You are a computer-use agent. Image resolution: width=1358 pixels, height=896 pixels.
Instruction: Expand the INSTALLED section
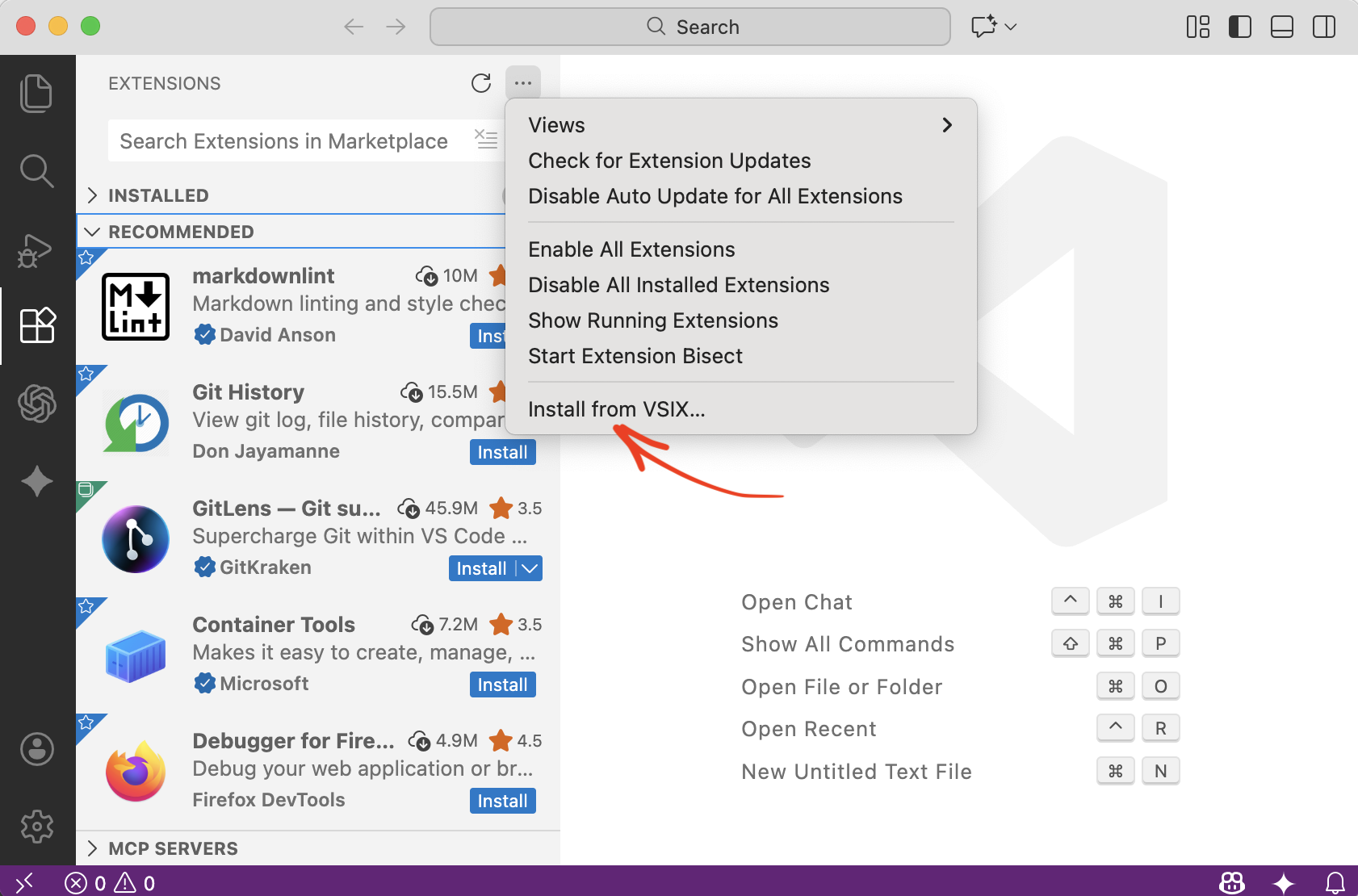click(158, 195)
